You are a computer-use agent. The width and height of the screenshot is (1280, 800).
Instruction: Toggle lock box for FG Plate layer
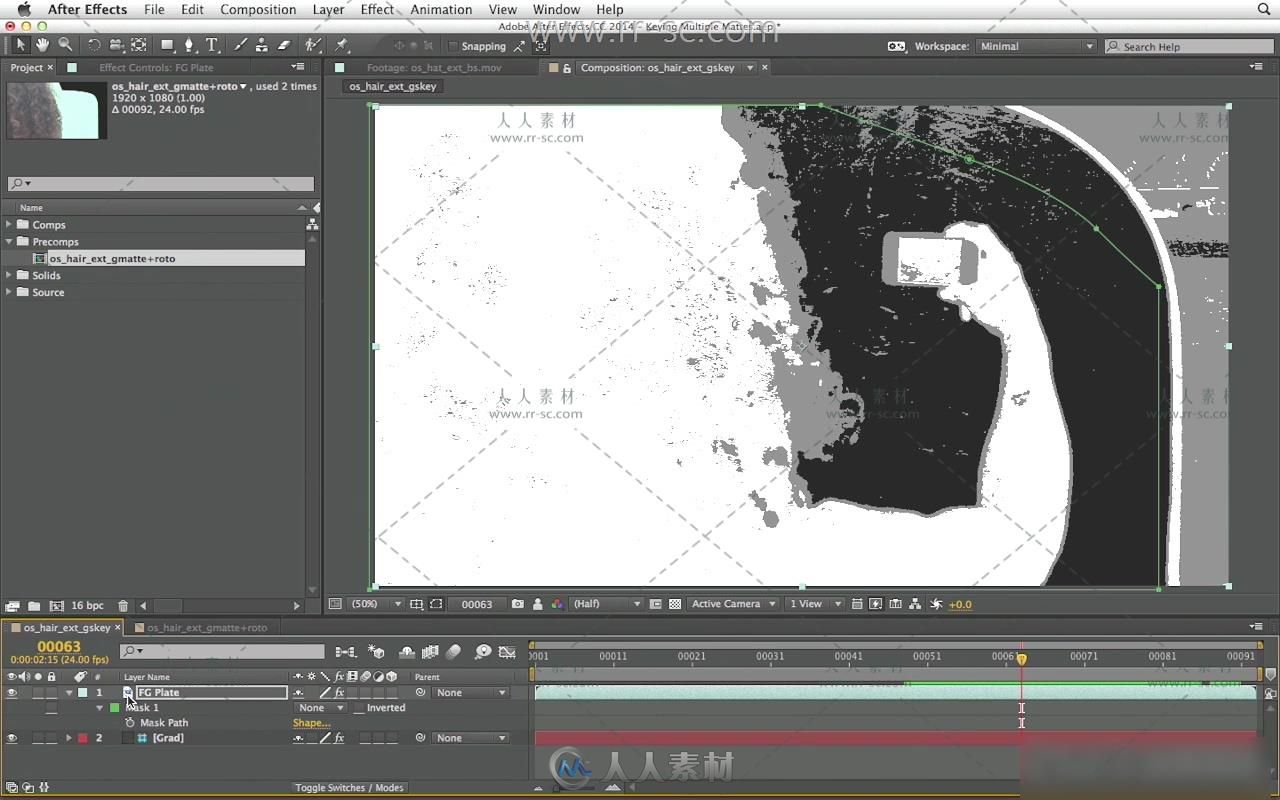pyautogui.click(x=51, y=693)
